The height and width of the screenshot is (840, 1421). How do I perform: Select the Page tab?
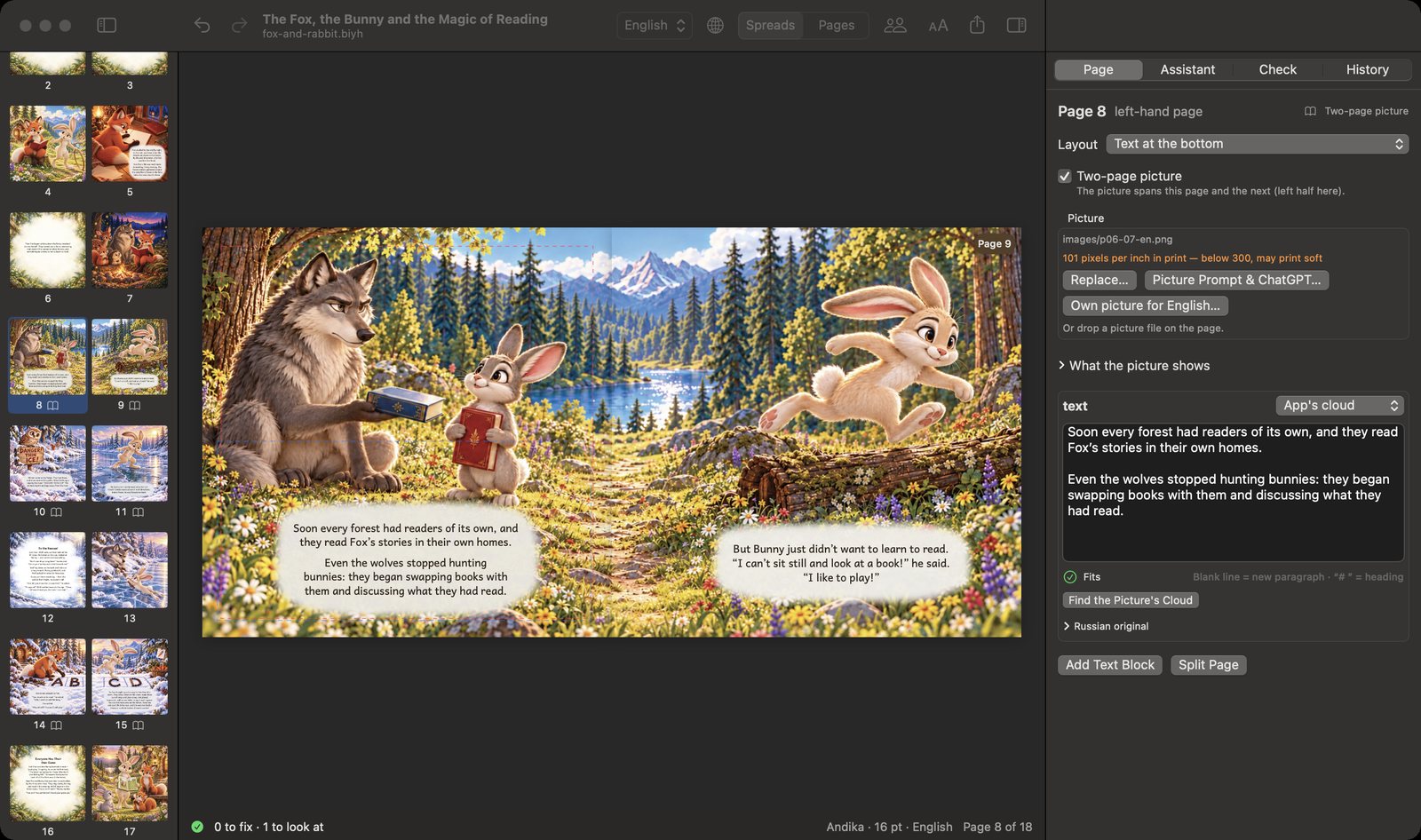(x=1098, y=69)
